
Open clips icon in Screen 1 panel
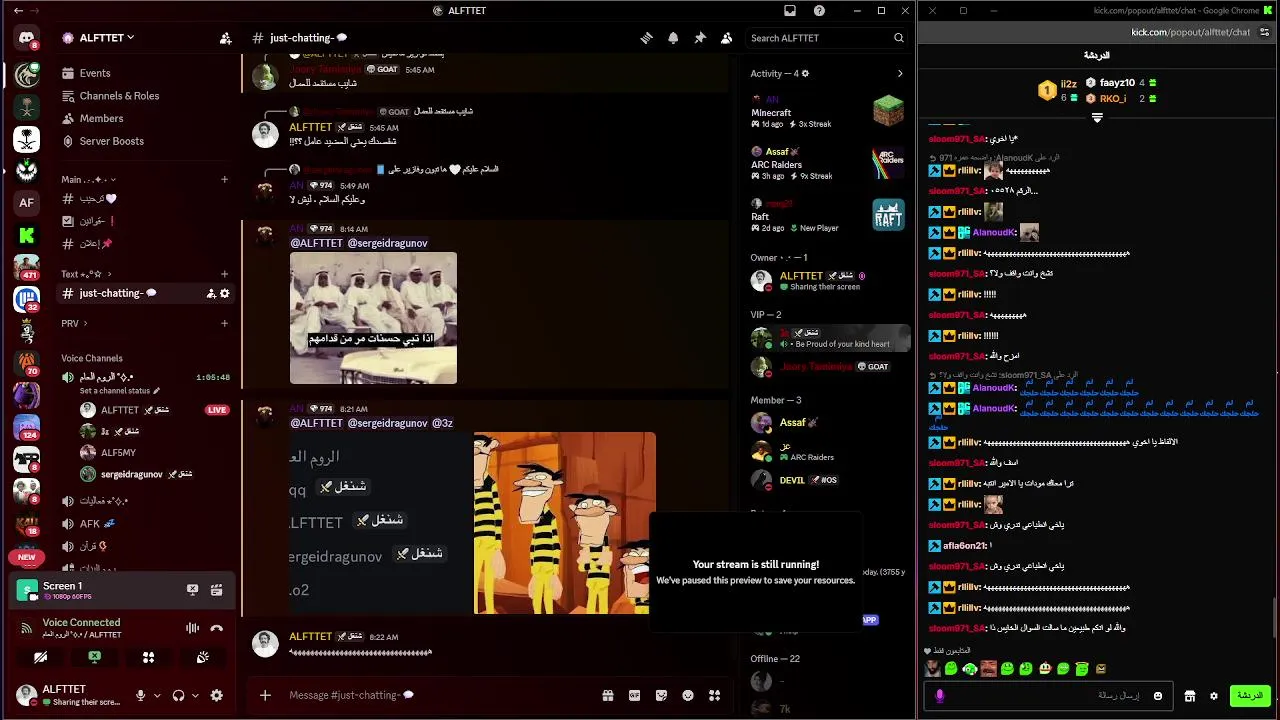coord(216,590)
